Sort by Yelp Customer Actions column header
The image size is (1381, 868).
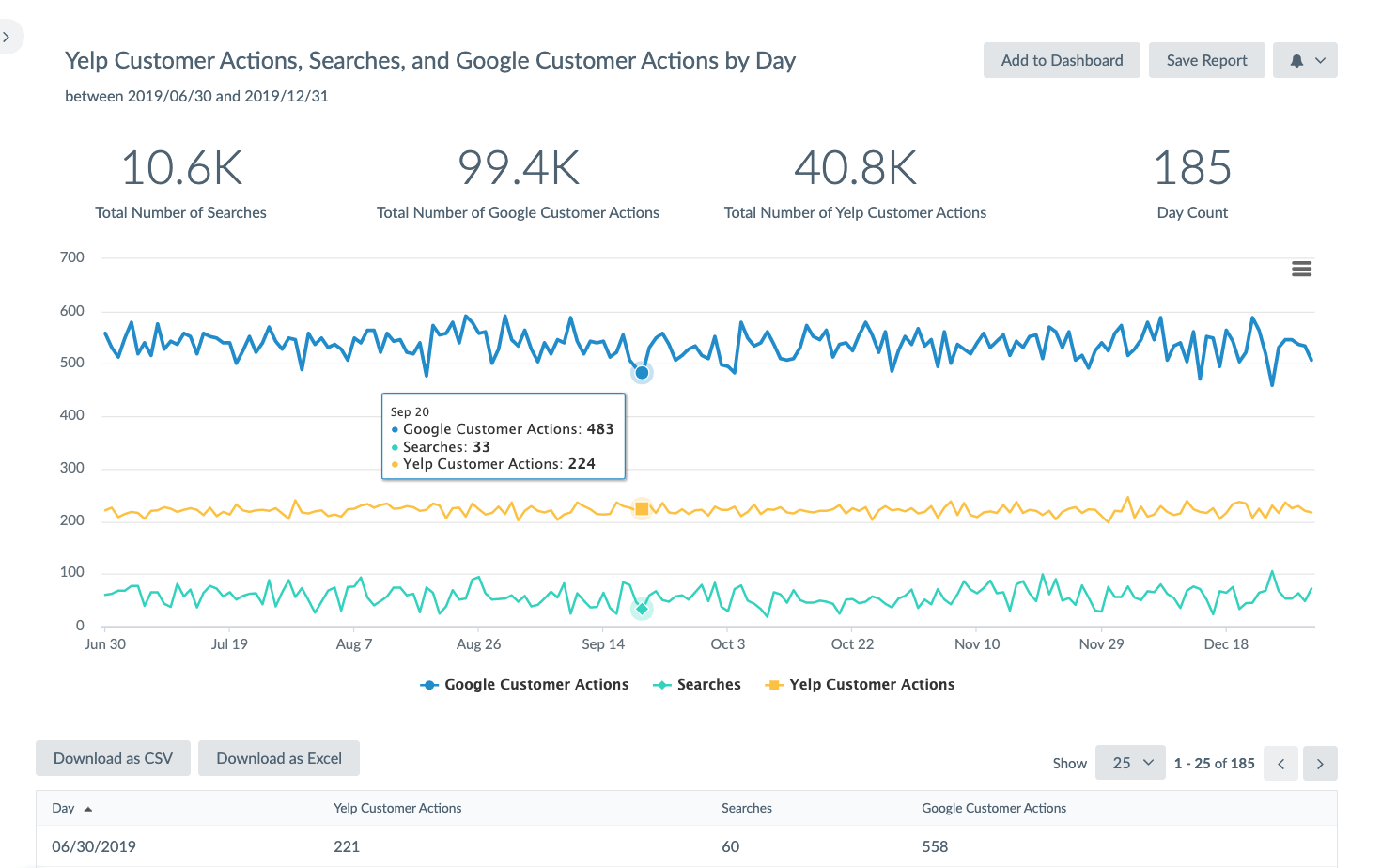pos(397,808)
